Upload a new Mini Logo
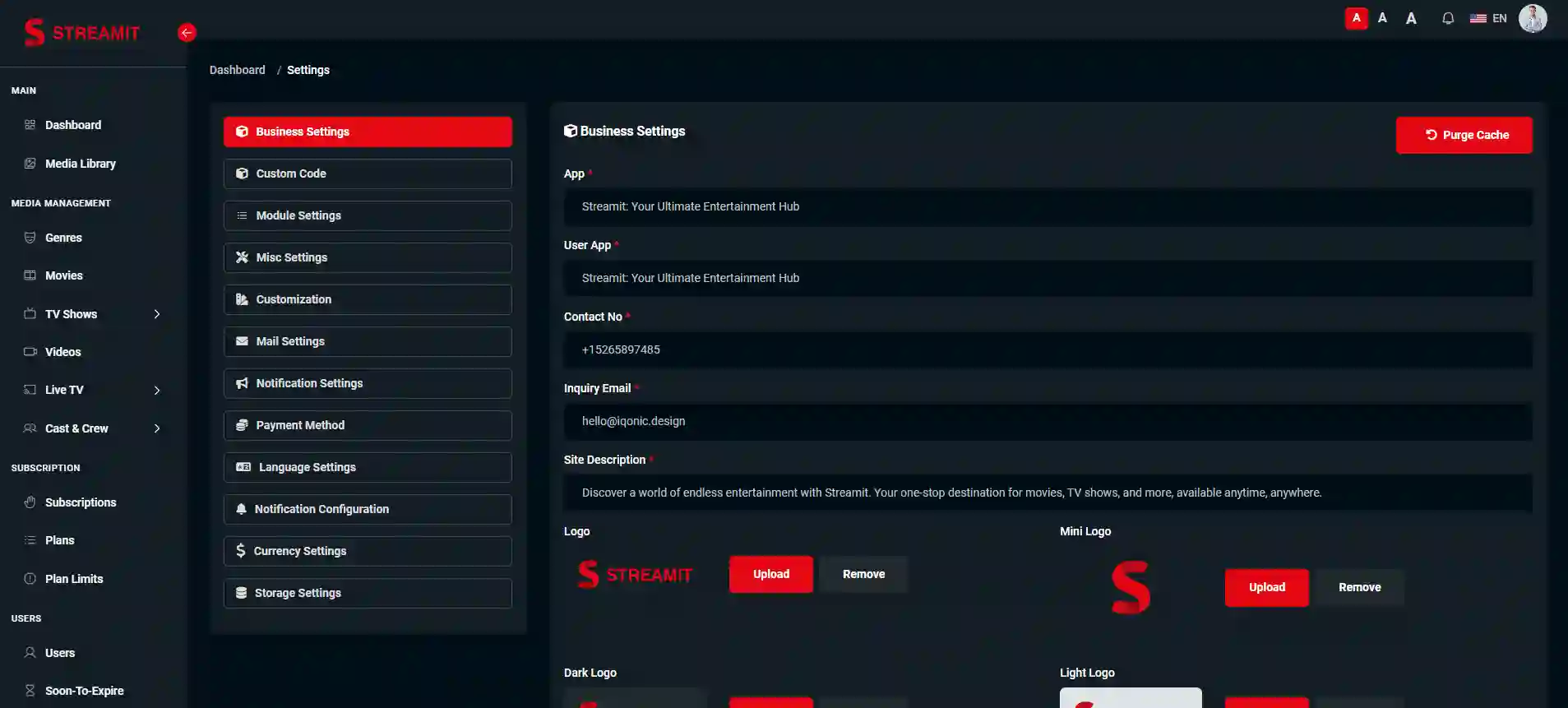This screenshot has height=708, width=1568. 1266,587
